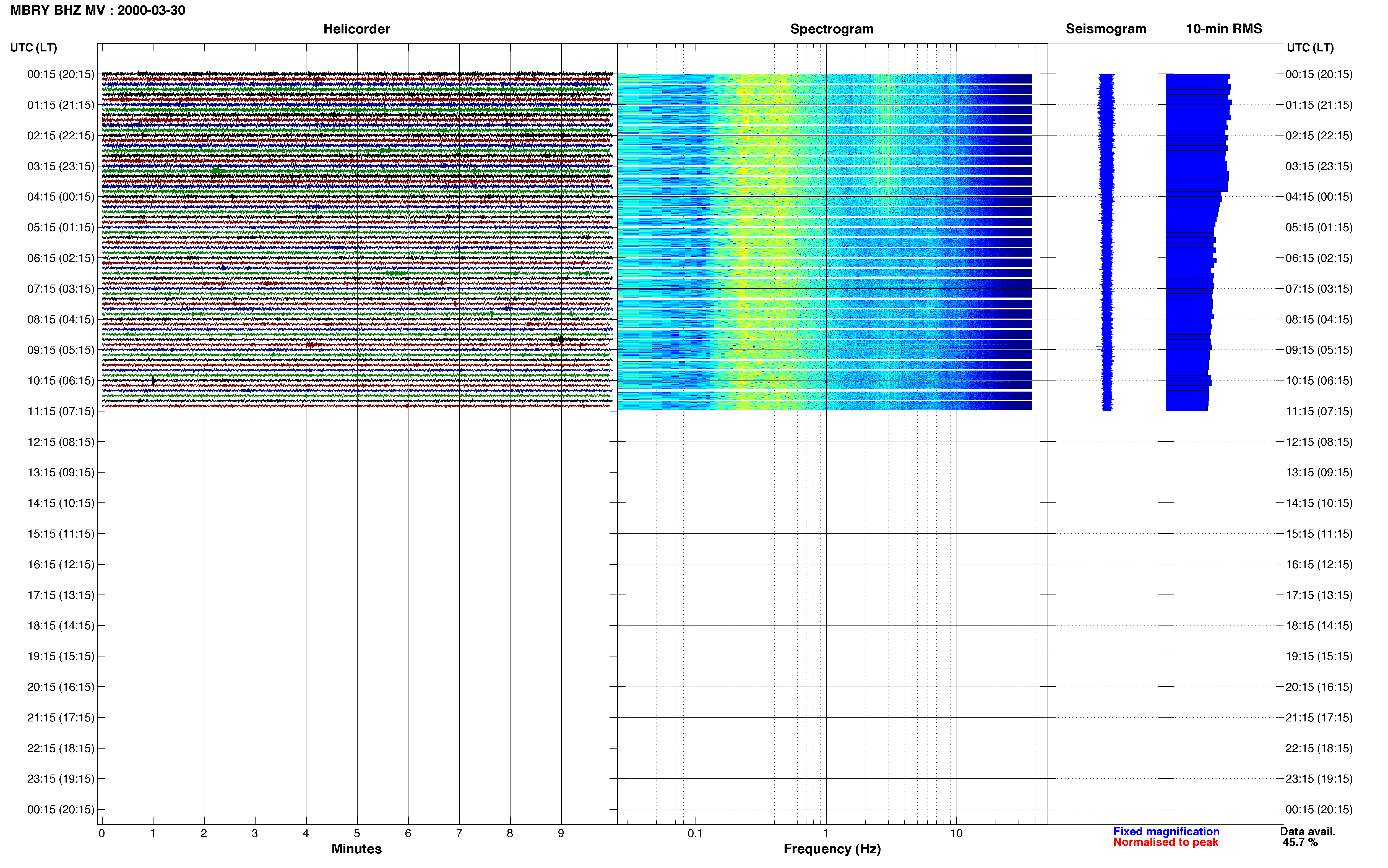Click right-axis time label '13:15 (09:15)'
The image size is (1388, 868).
(1319, 473)
